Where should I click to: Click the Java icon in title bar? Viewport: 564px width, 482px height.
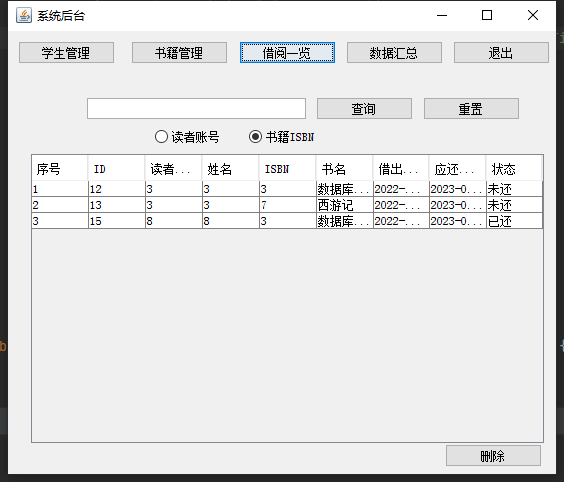(x=24, y=15)
